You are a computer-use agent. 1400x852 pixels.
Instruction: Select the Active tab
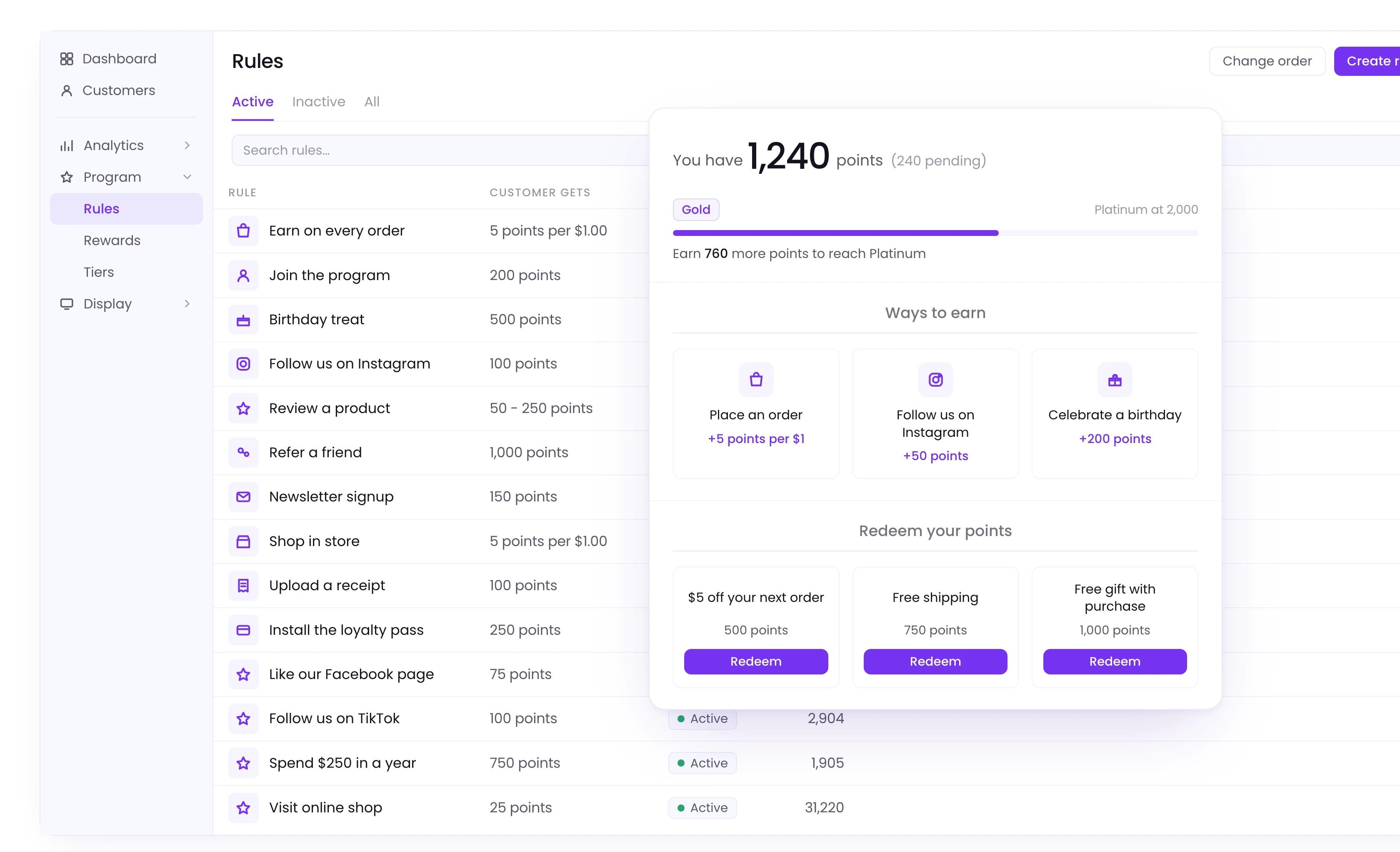point(253,102)
